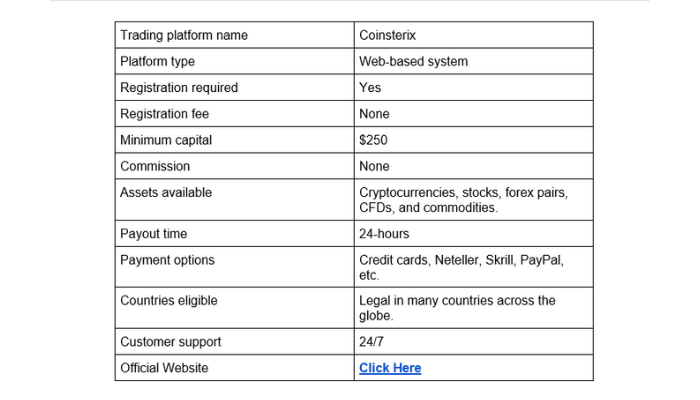Click the "Customer support" row label
The height and width of the screenshot is (400, 700).
tap(170, 342)
